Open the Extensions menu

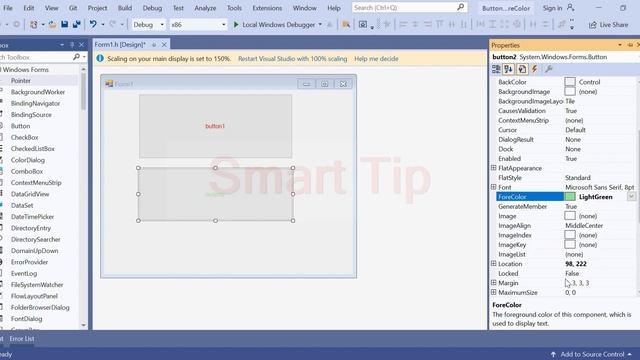[267, 8]
